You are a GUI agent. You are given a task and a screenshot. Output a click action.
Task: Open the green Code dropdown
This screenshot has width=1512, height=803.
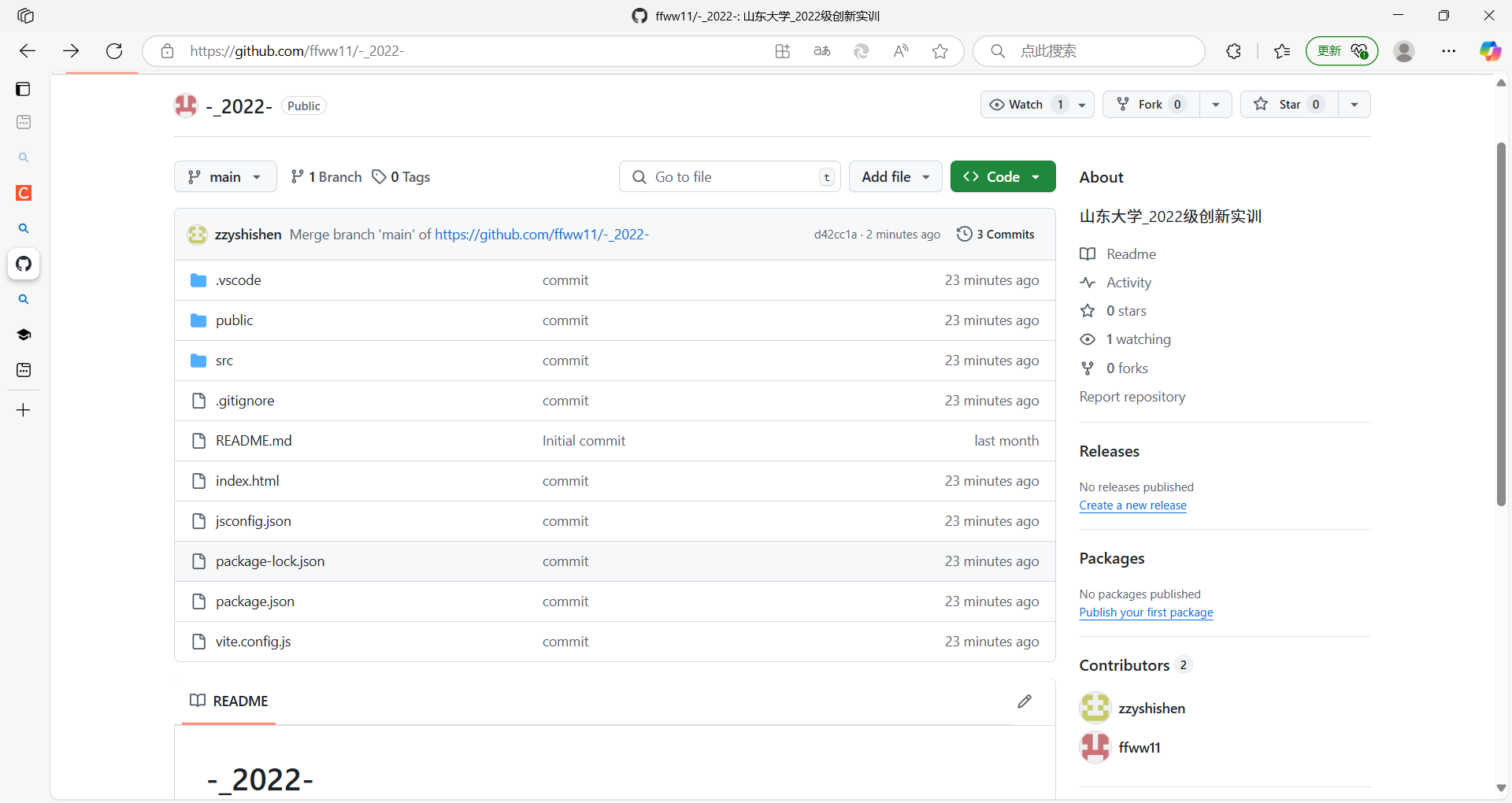(1002, 176)
